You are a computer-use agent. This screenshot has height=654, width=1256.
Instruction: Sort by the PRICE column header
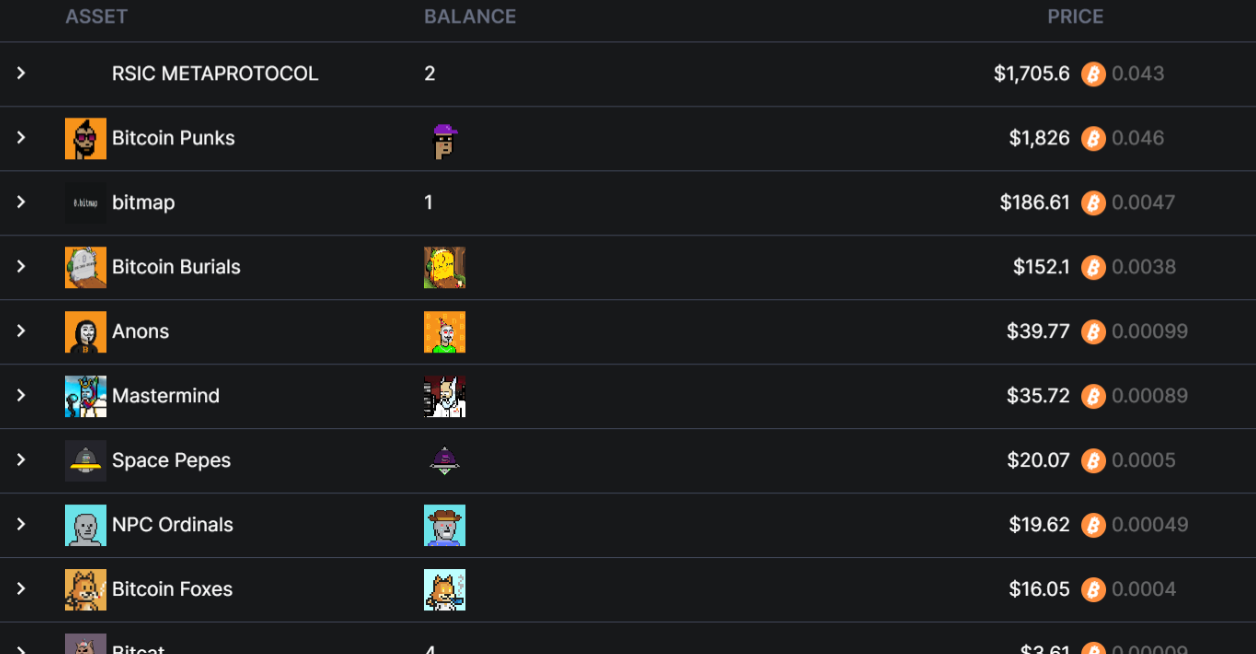tap(1075, 17)
